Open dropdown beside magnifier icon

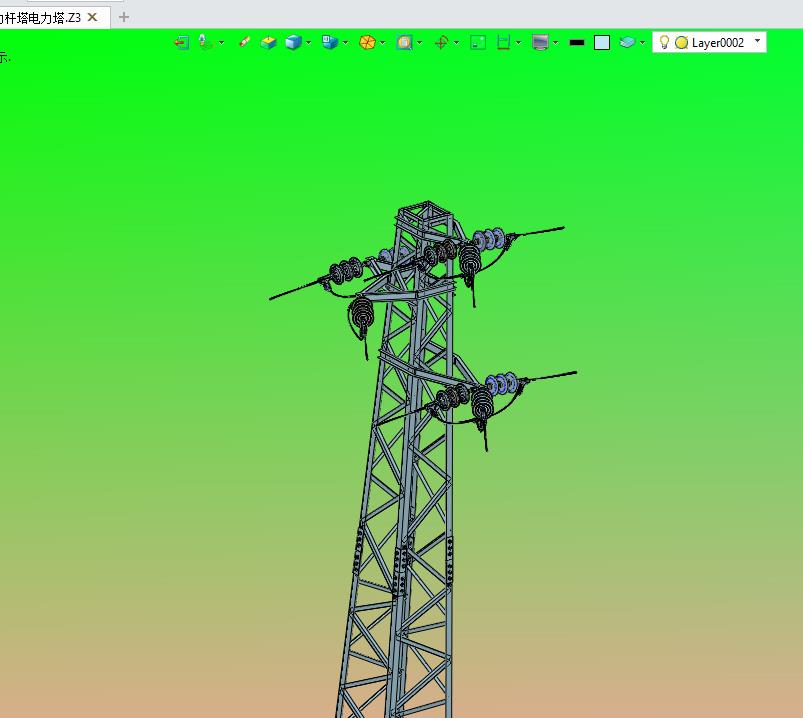click(x=419, y=43)
